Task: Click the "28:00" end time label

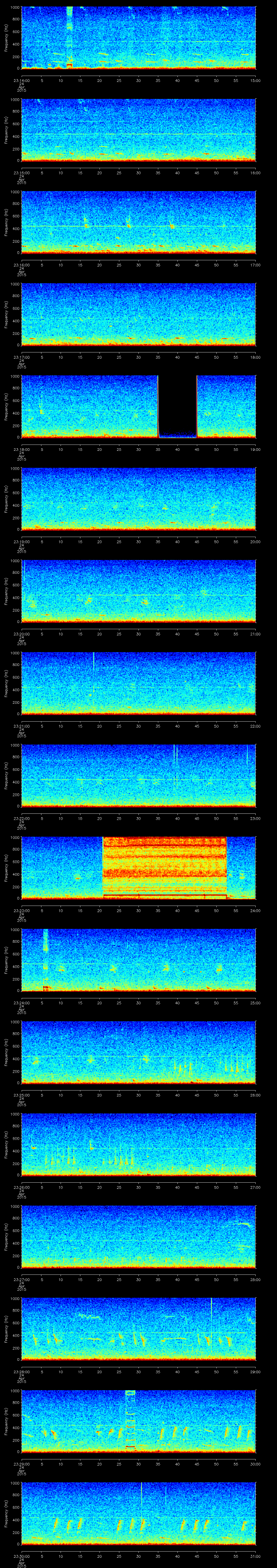Action: coord(255,1279)
